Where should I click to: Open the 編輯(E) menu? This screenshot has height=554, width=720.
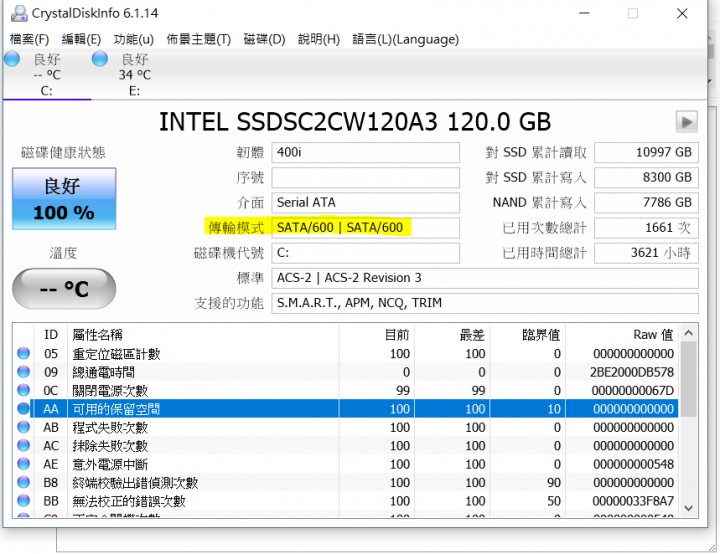81,40
